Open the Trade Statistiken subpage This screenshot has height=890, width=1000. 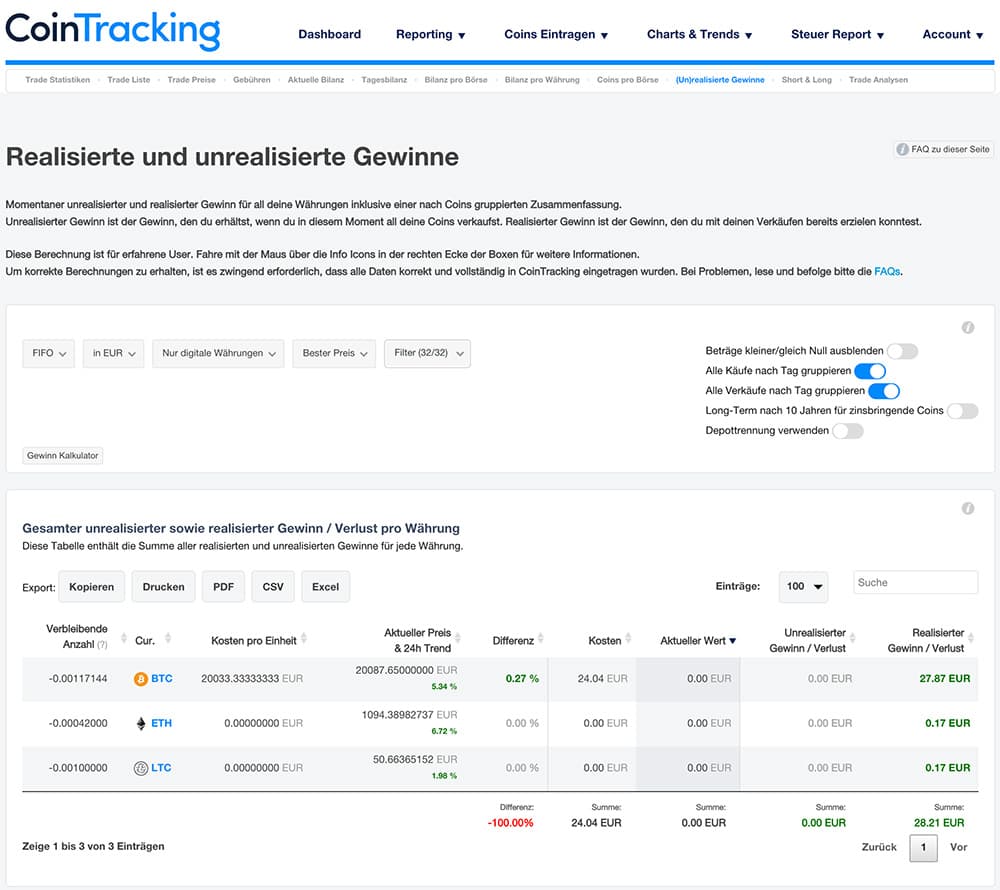[57, 80]
